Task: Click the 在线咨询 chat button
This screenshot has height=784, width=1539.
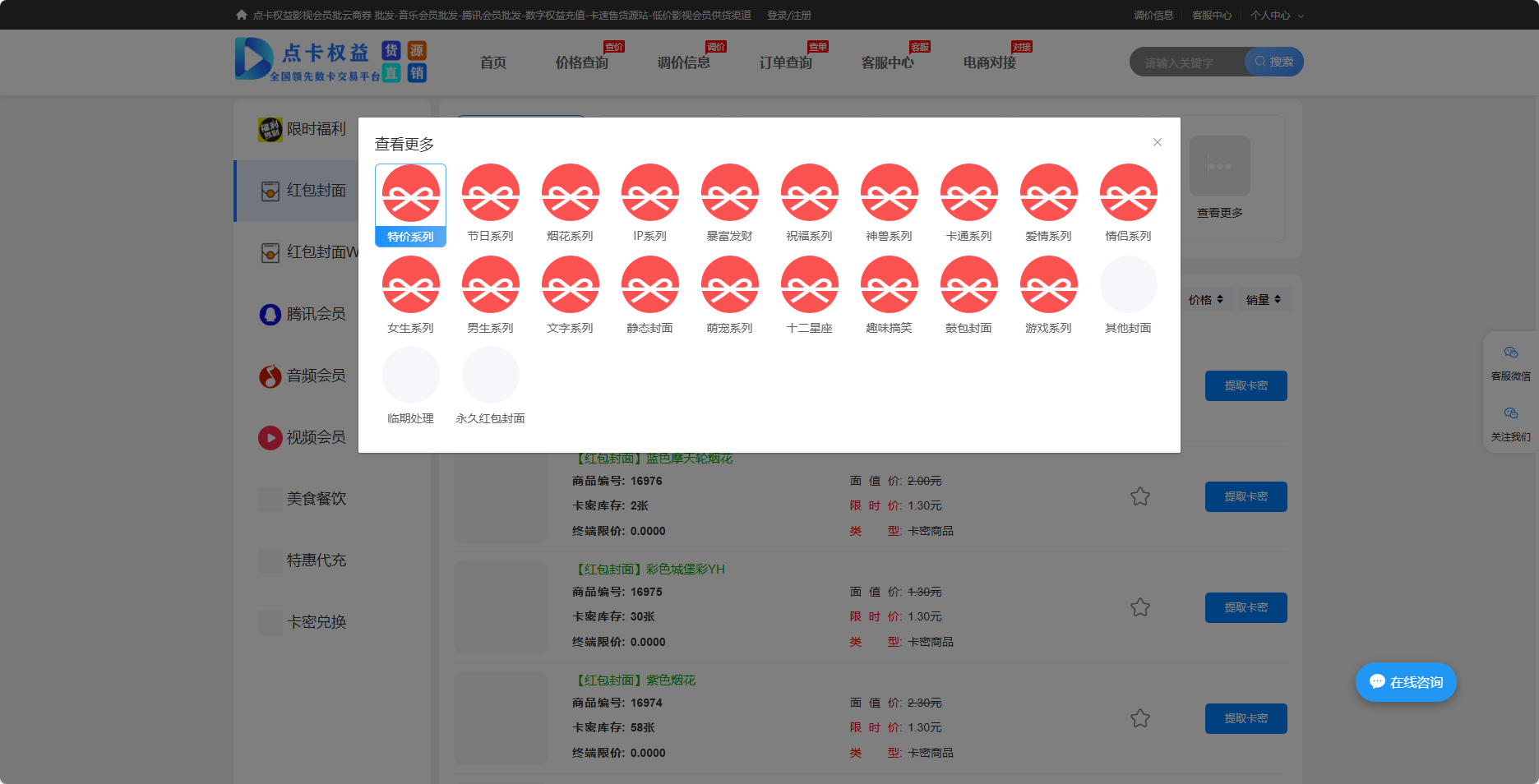Action: [x=1406, y=682]
